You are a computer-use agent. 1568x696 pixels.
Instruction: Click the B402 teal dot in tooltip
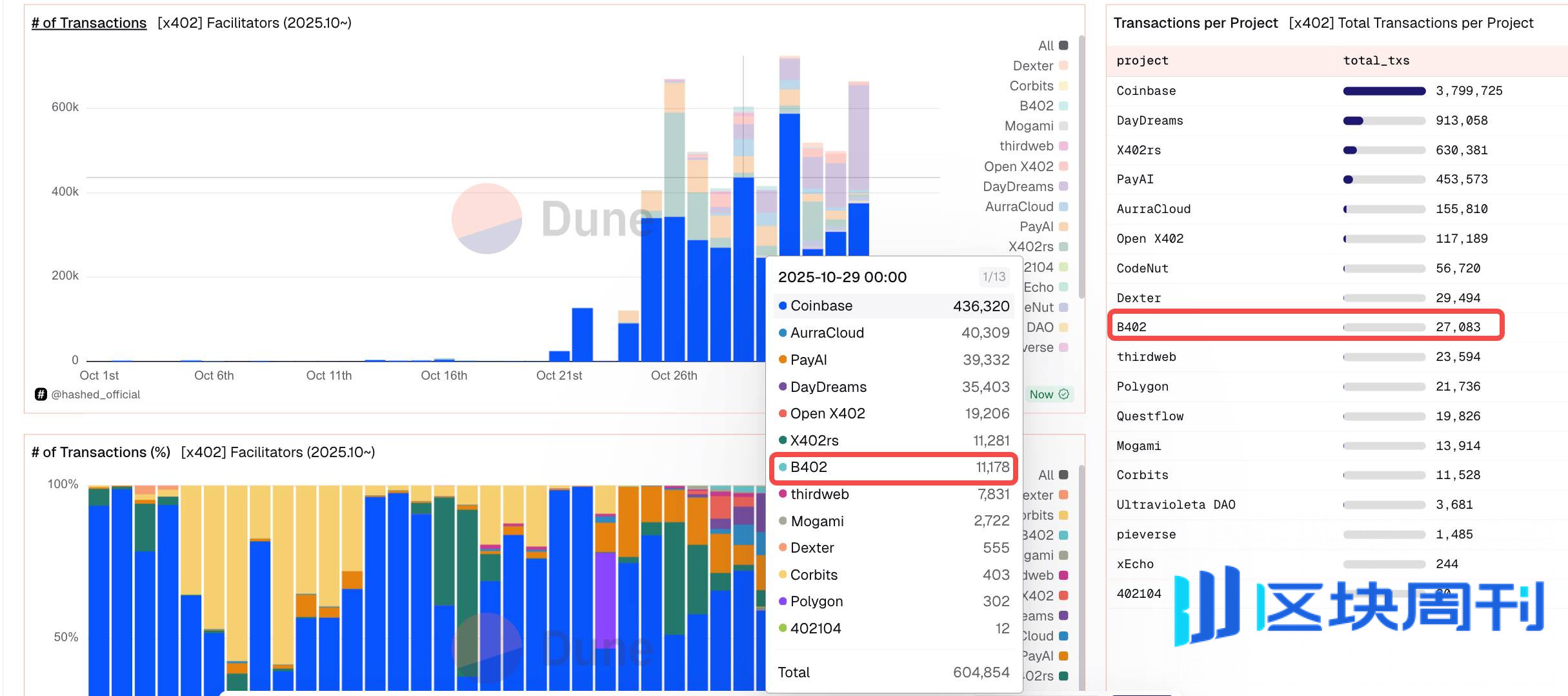[x=783, y=467]
